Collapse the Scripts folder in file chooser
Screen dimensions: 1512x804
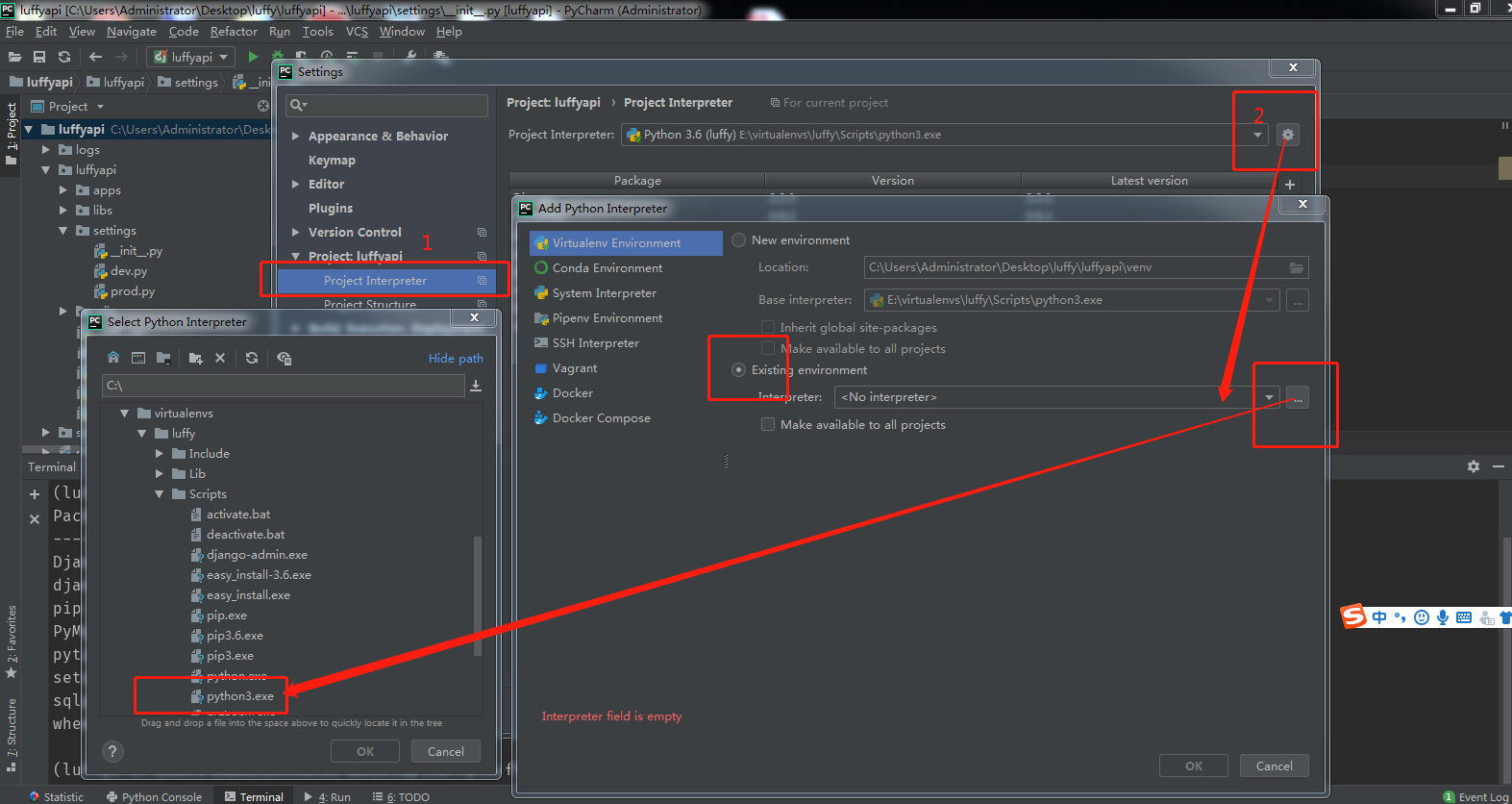(160, 494)
